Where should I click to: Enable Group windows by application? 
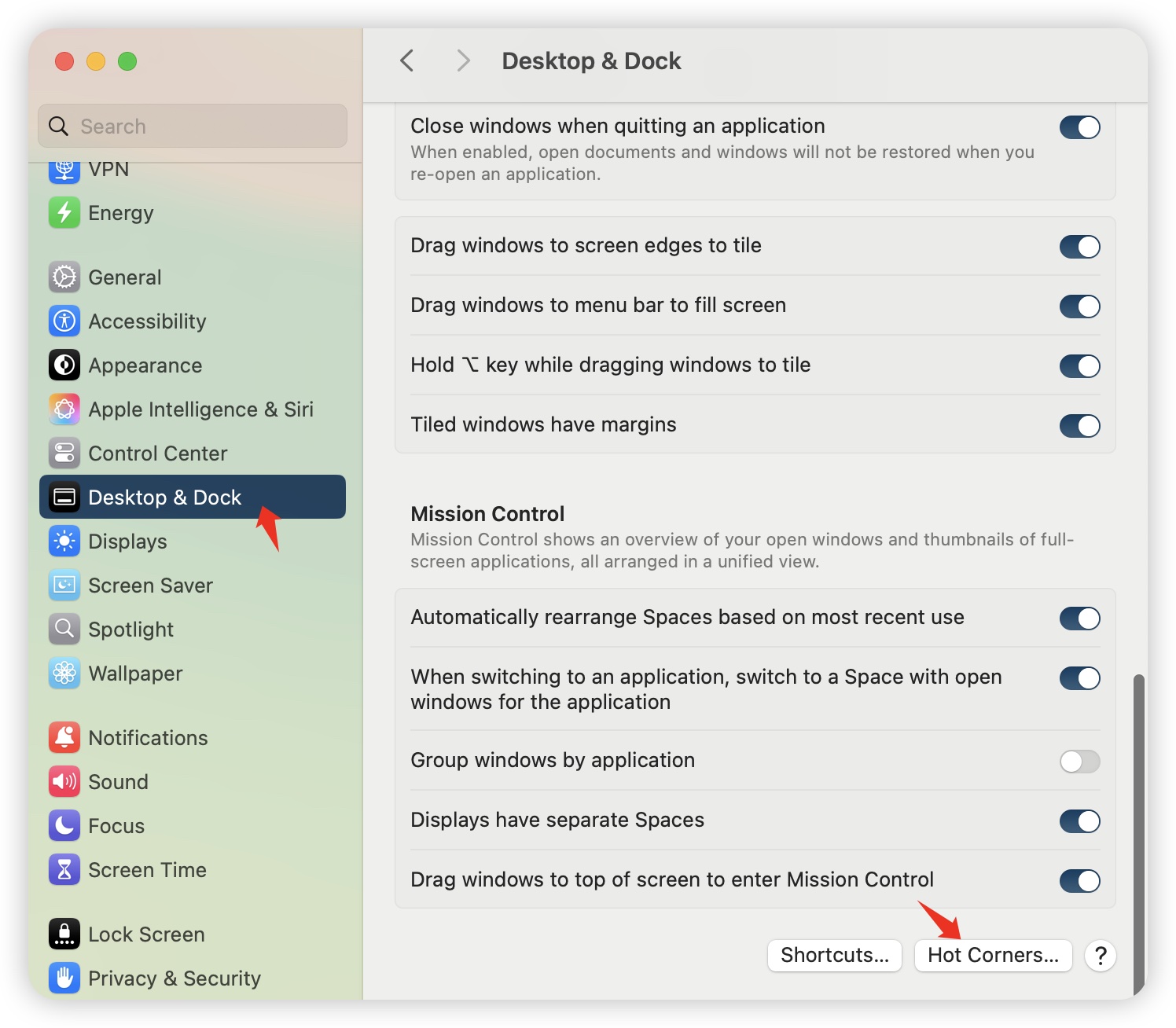[x=1080, y=762]
